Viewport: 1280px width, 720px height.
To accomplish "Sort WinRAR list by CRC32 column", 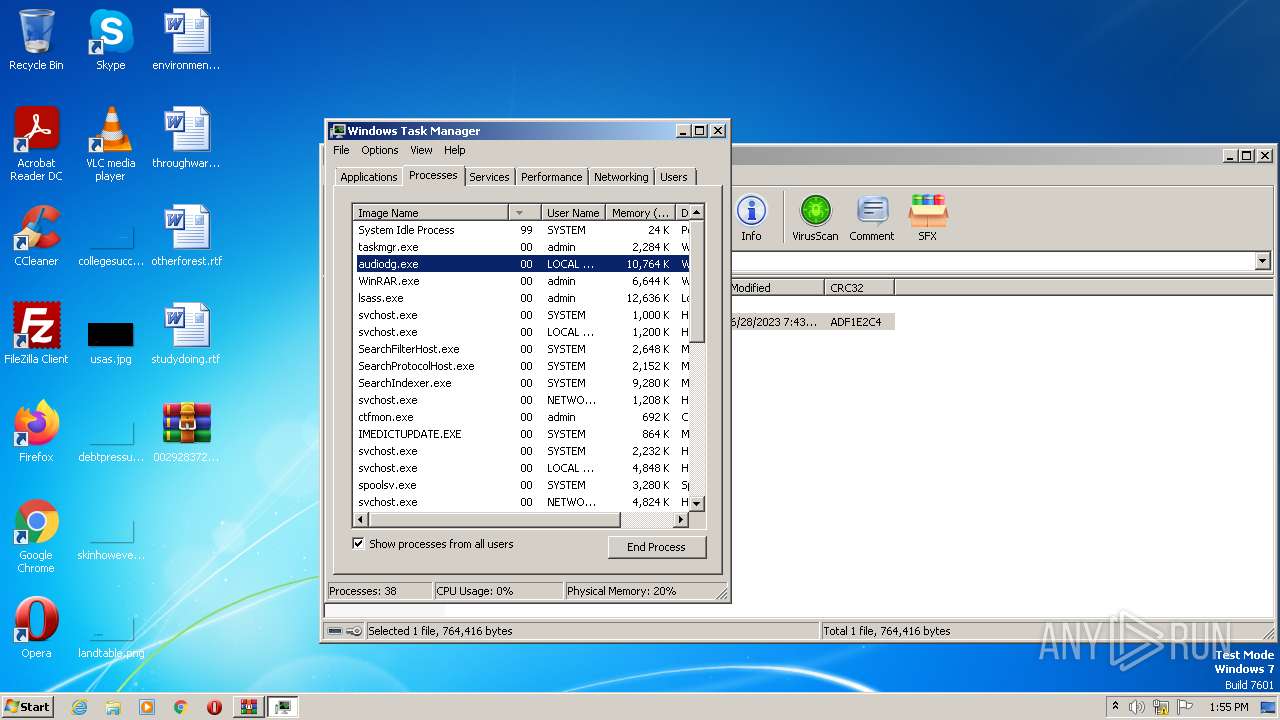I will (859, 288).
